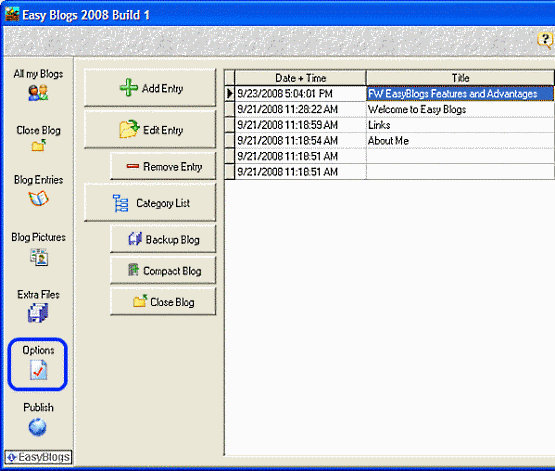Viewport: 555px width, 471px height.
Task: Open Blog Pictures icon in sidebar
Action: click(x=39, y=257)
